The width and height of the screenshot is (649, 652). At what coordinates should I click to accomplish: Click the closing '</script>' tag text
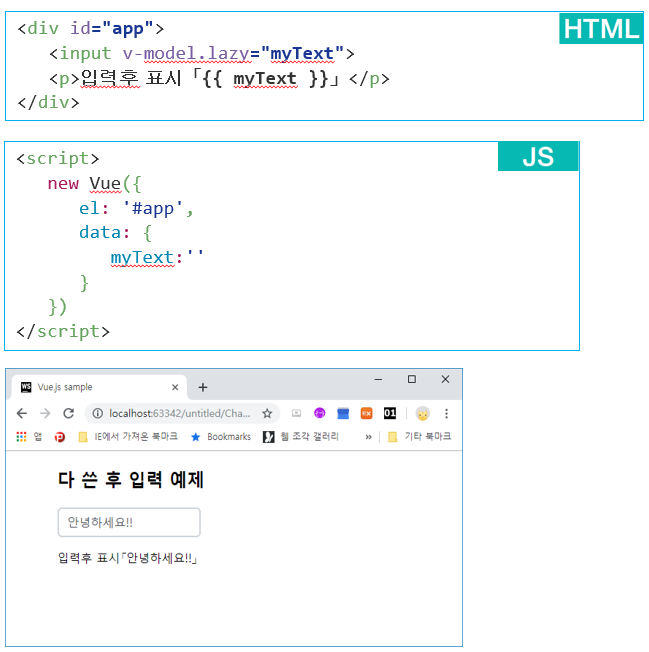point(63,331)
